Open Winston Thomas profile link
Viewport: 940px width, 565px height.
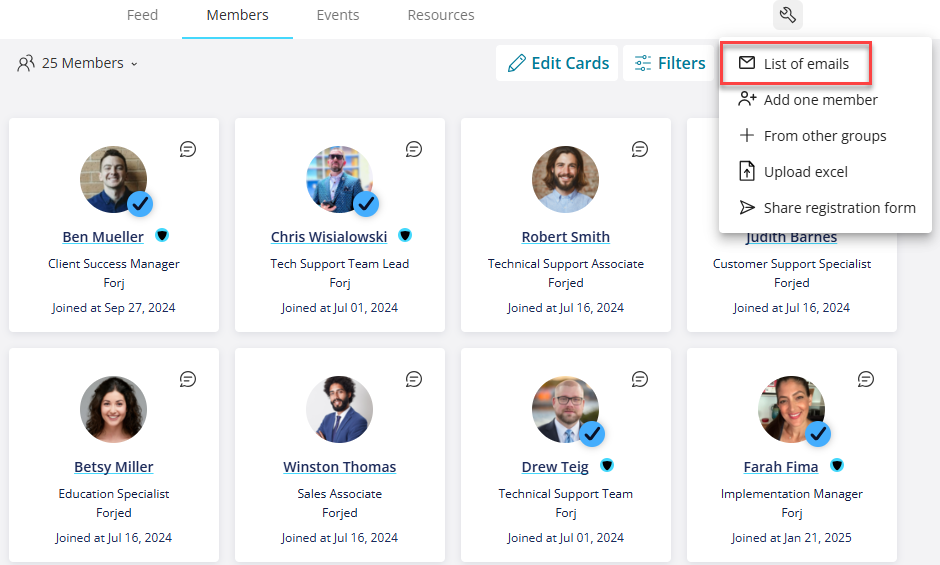(x=339, y=467)
